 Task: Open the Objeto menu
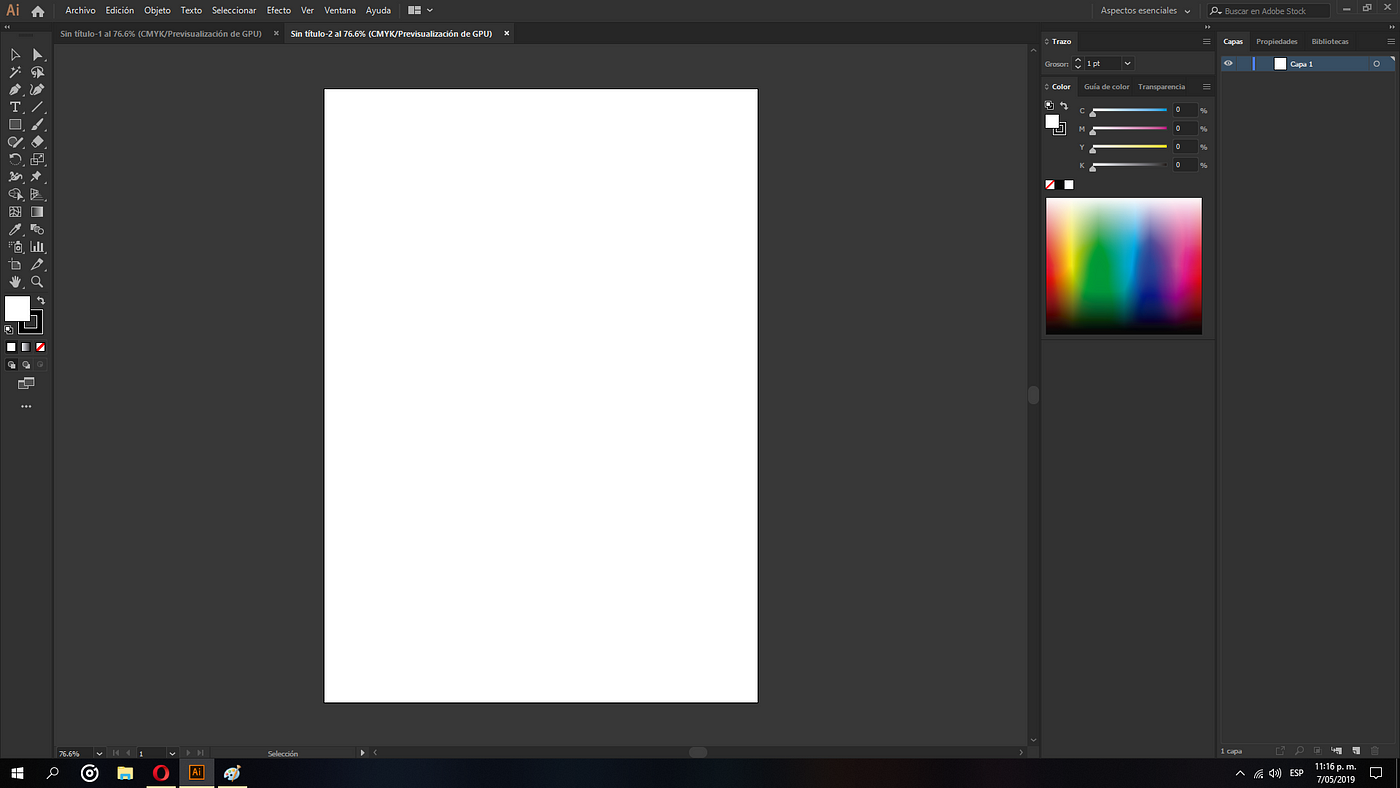[157, 11]
